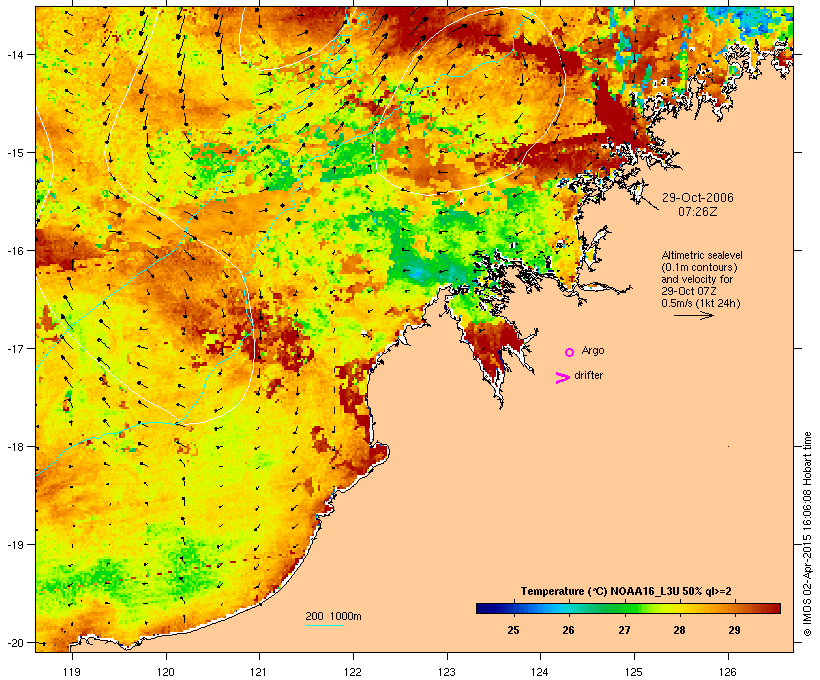Click the cyan 200 1000m isobath legend line
Screen dimensions: 820x680
[x=325, y=625]
